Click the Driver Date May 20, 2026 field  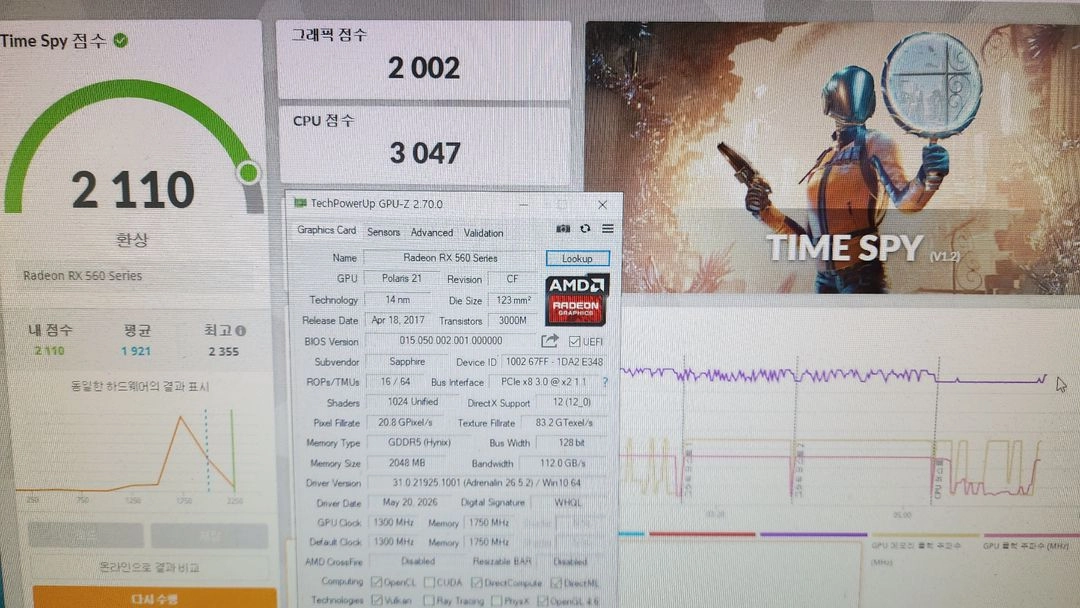coord(410,502)
